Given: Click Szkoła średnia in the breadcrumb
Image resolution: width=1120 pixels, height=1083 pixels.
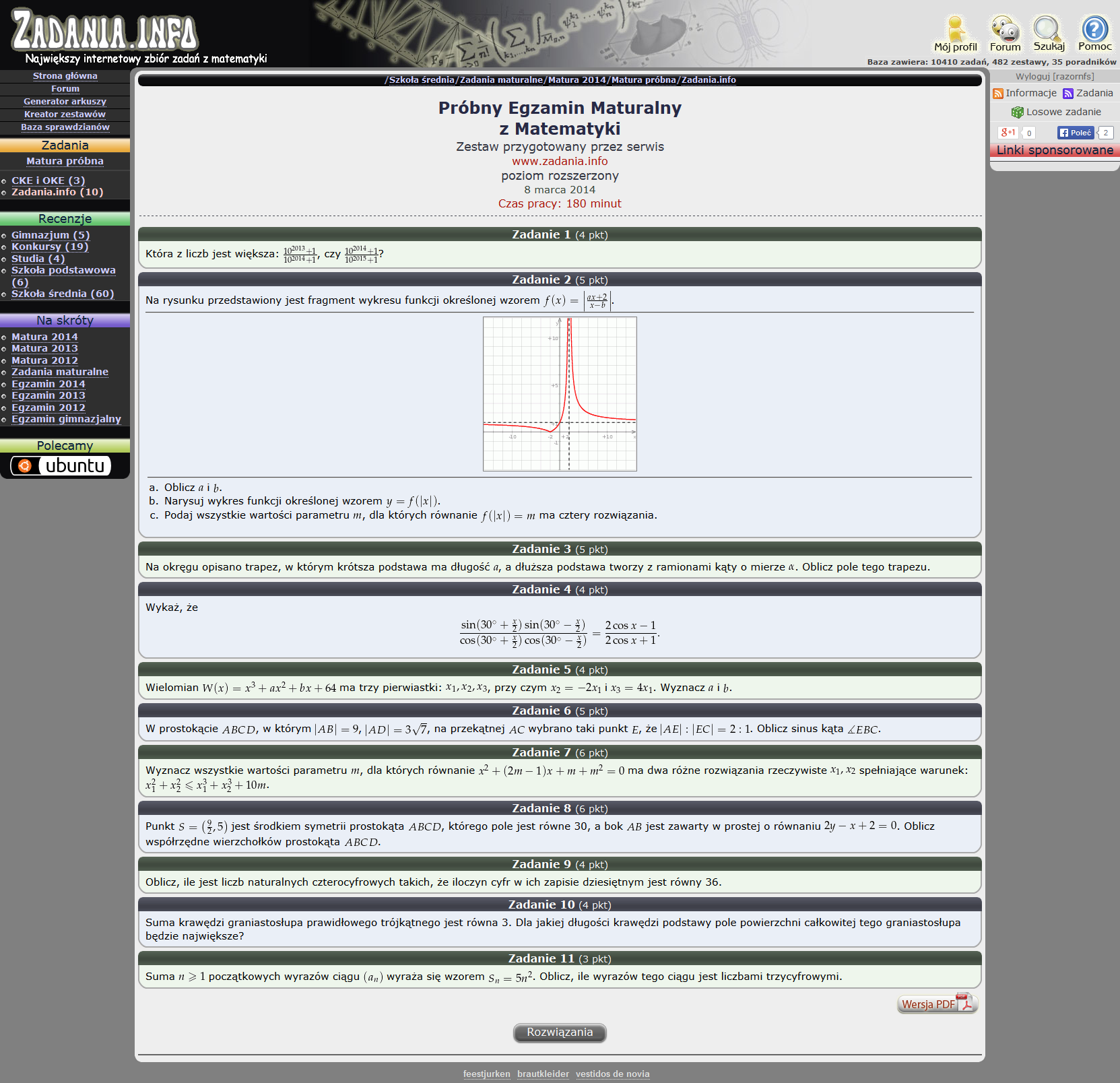Looking at the screenshot, I should [x=422, y=80].
